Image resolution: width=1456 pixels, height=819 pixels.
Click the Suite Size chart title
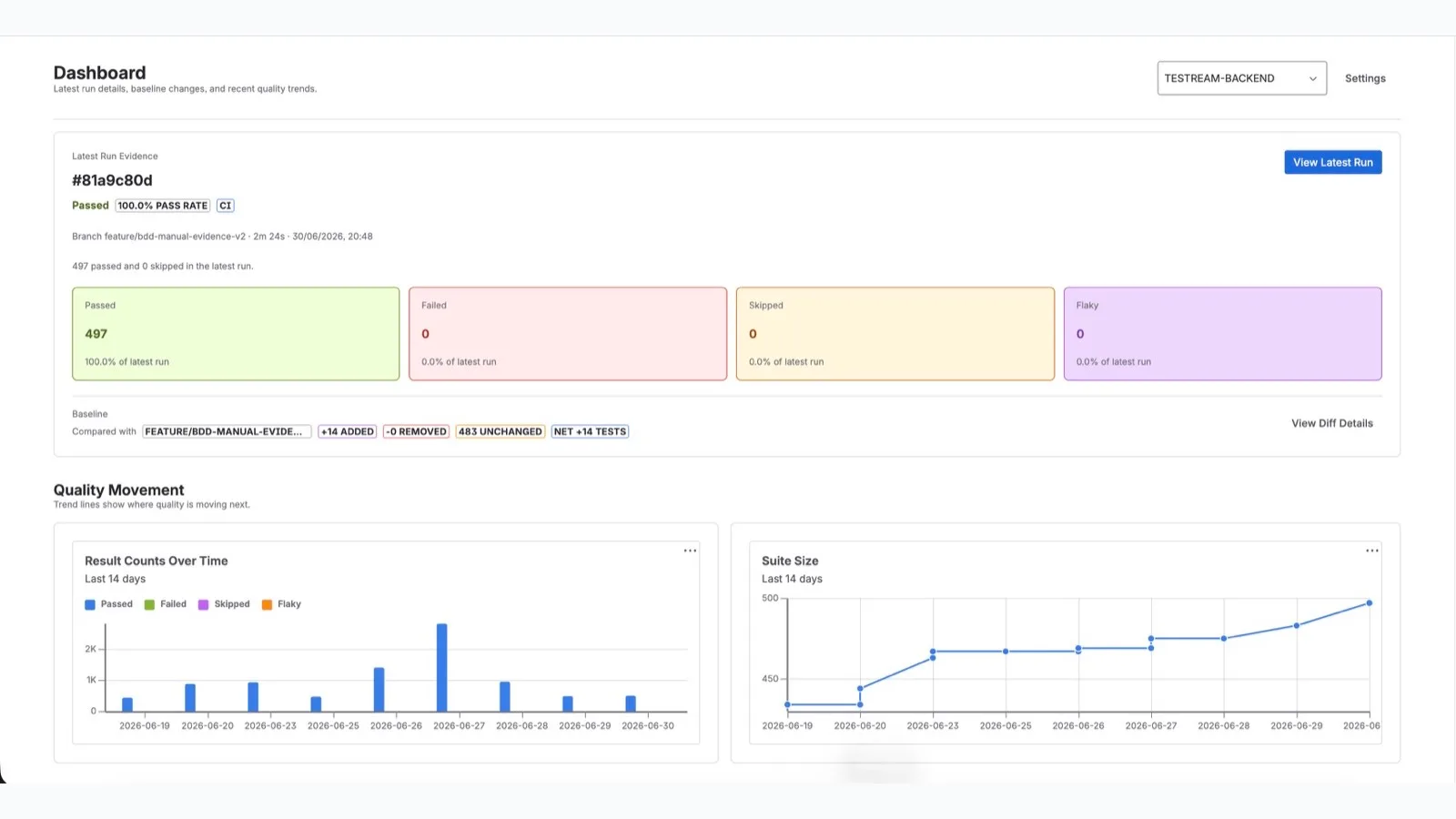[790, 561]
